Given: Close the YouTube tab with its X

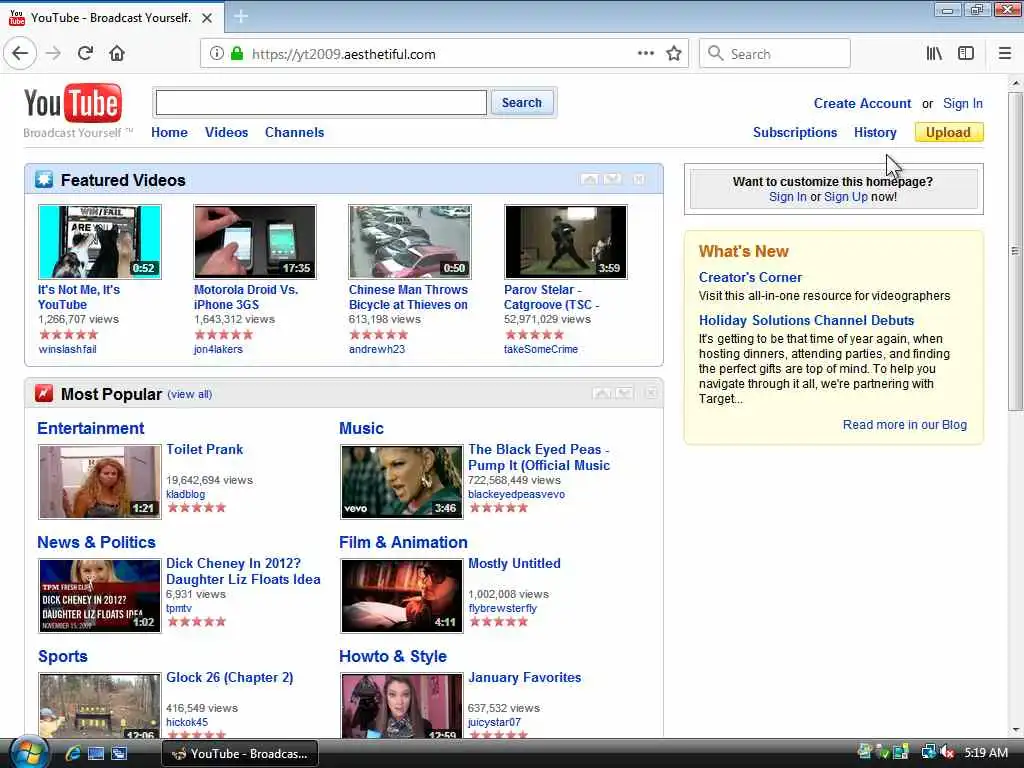Looking at the screenshot, I should click(207, 18).
